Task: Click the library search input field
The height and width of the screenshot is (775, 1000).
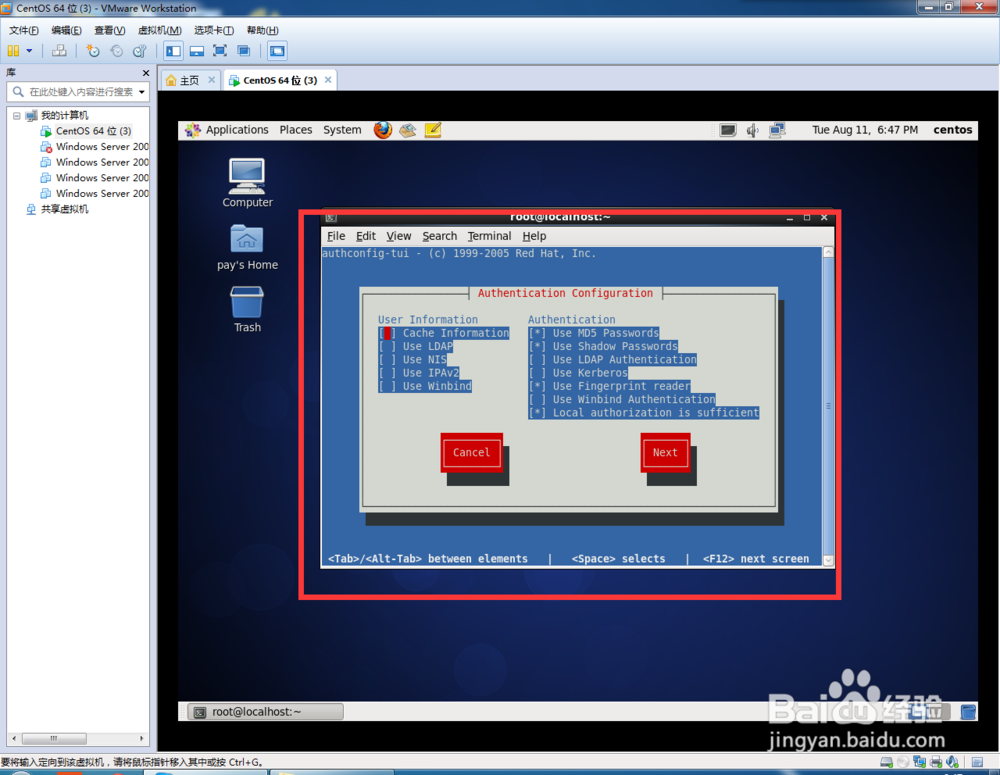Action: tap(80, 92)
